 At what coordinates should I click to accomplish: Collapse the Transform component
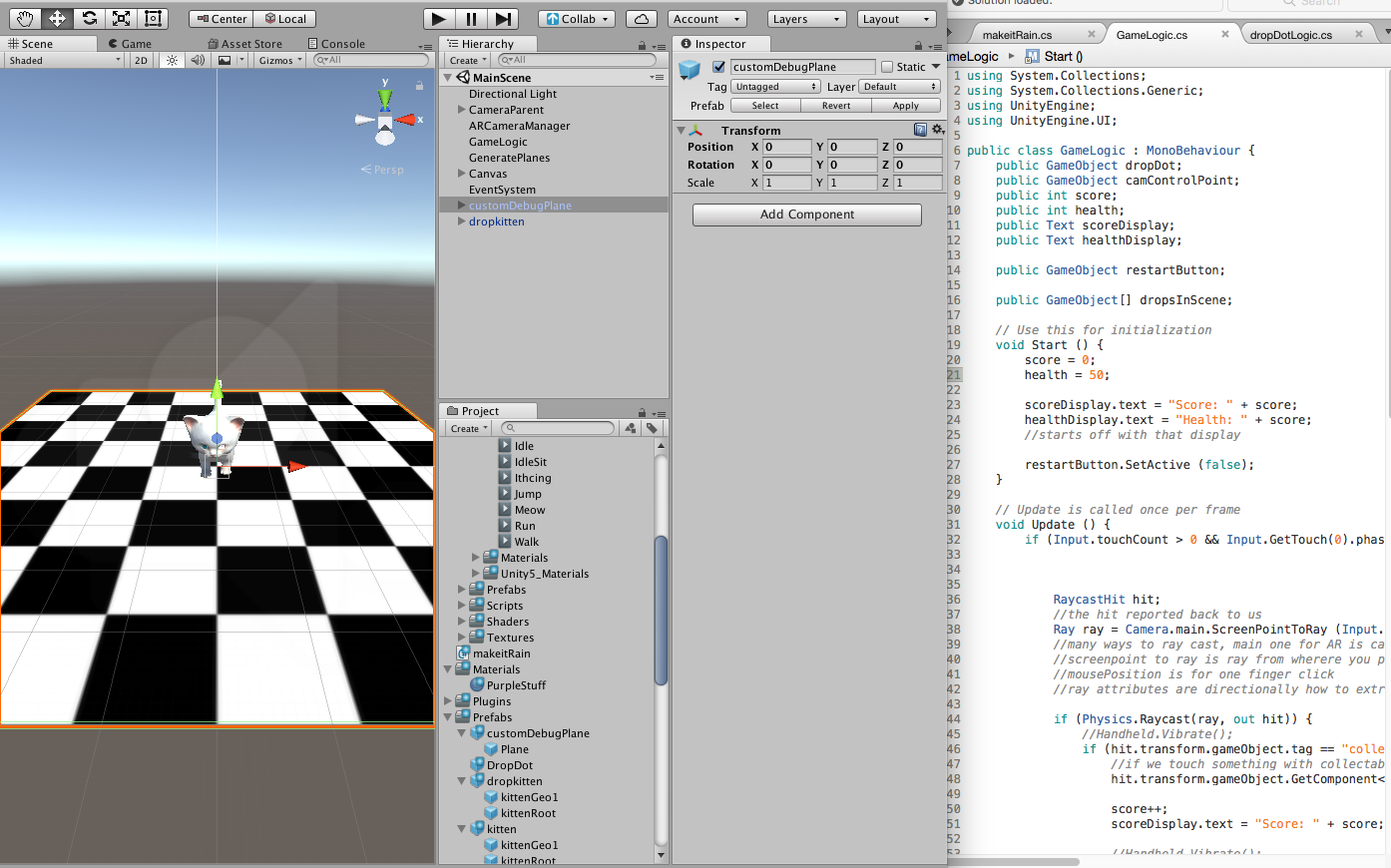pyautogui.click(x=681, y=131)
